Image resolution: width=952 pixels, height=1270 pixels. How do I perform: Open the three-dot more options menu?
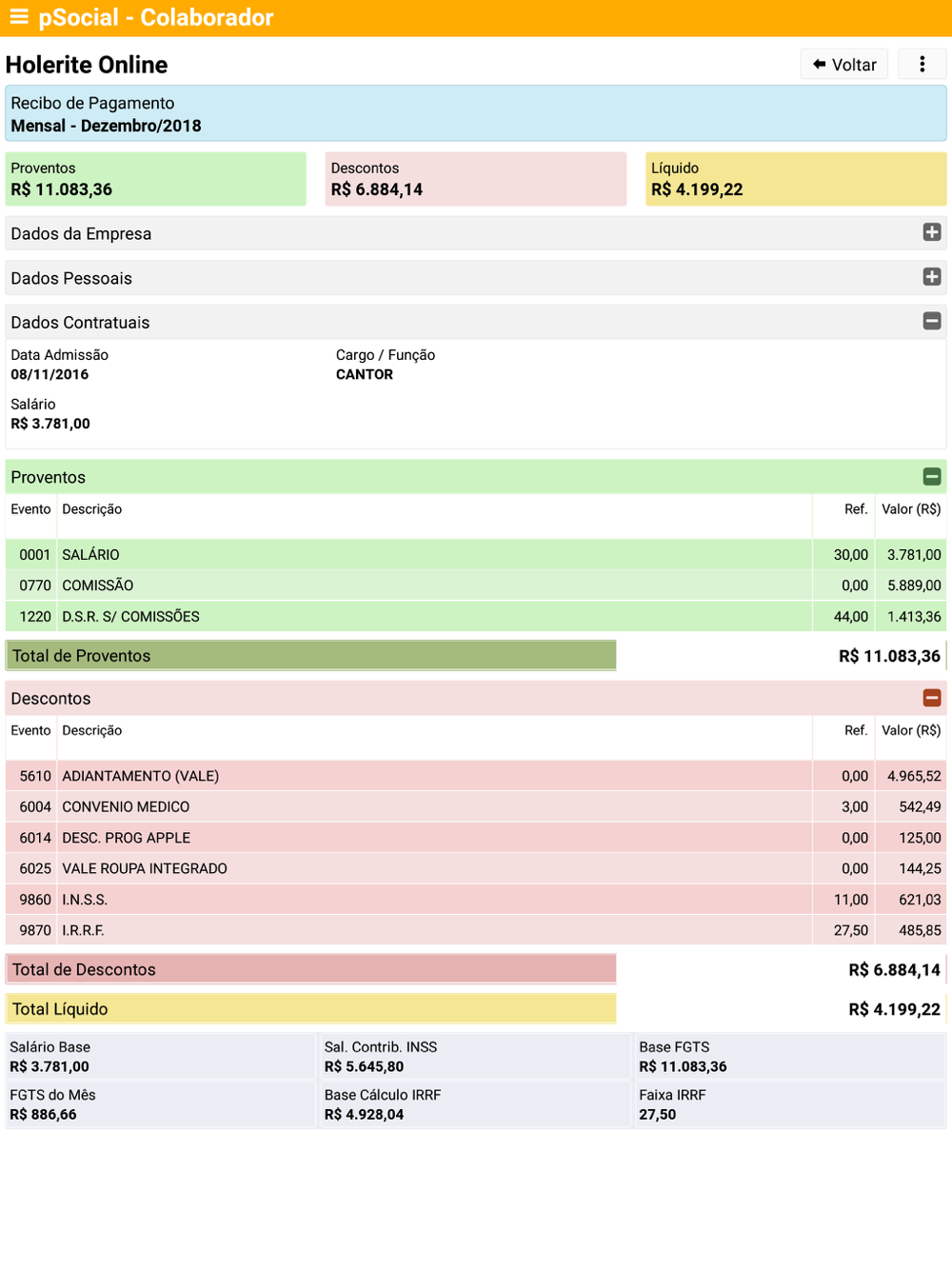point(922,64)
